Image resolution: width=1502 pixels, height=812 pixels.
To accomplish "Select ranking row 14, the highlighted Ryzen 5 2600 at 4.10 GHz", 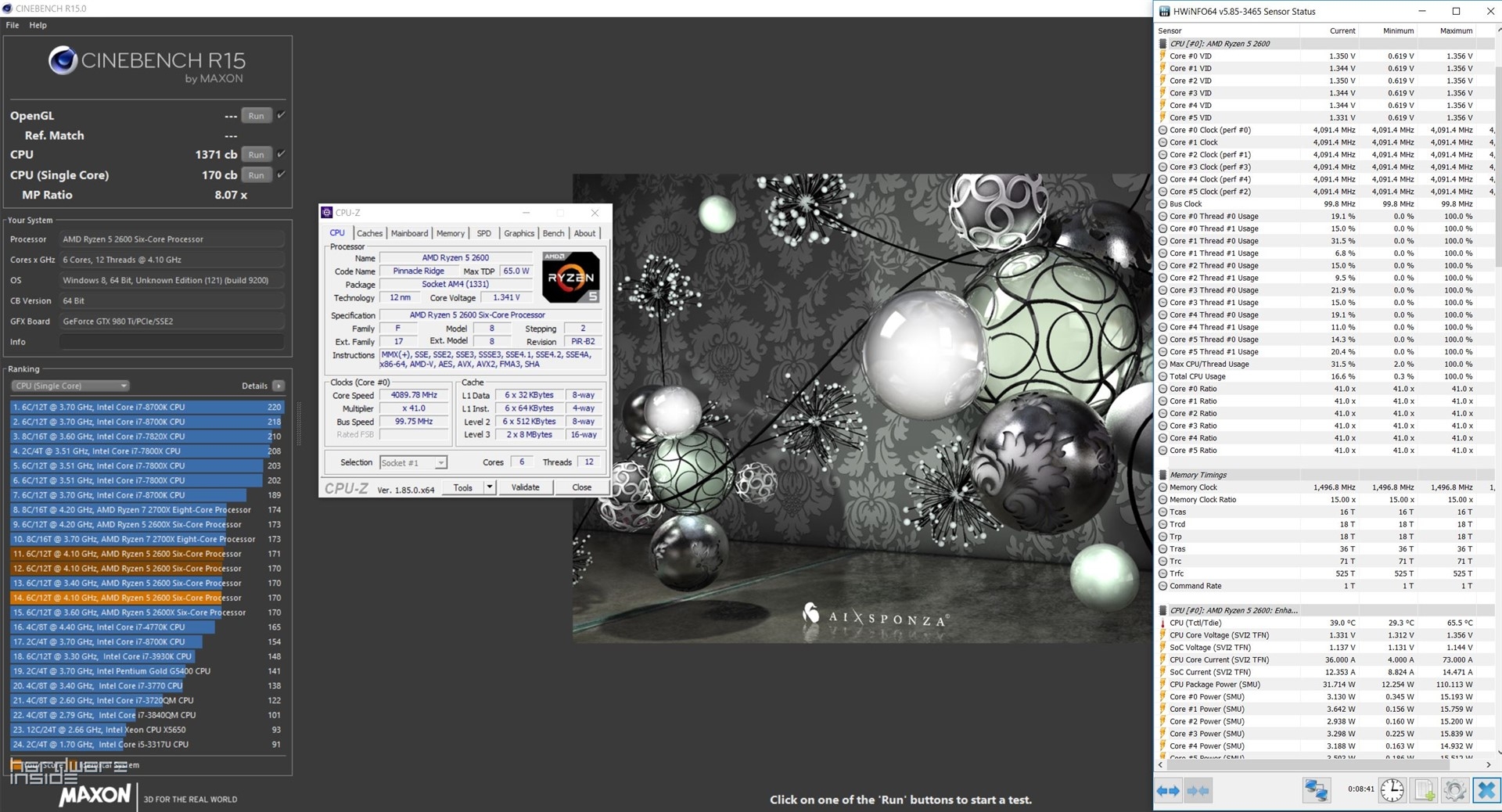I will tap(147, 598).
